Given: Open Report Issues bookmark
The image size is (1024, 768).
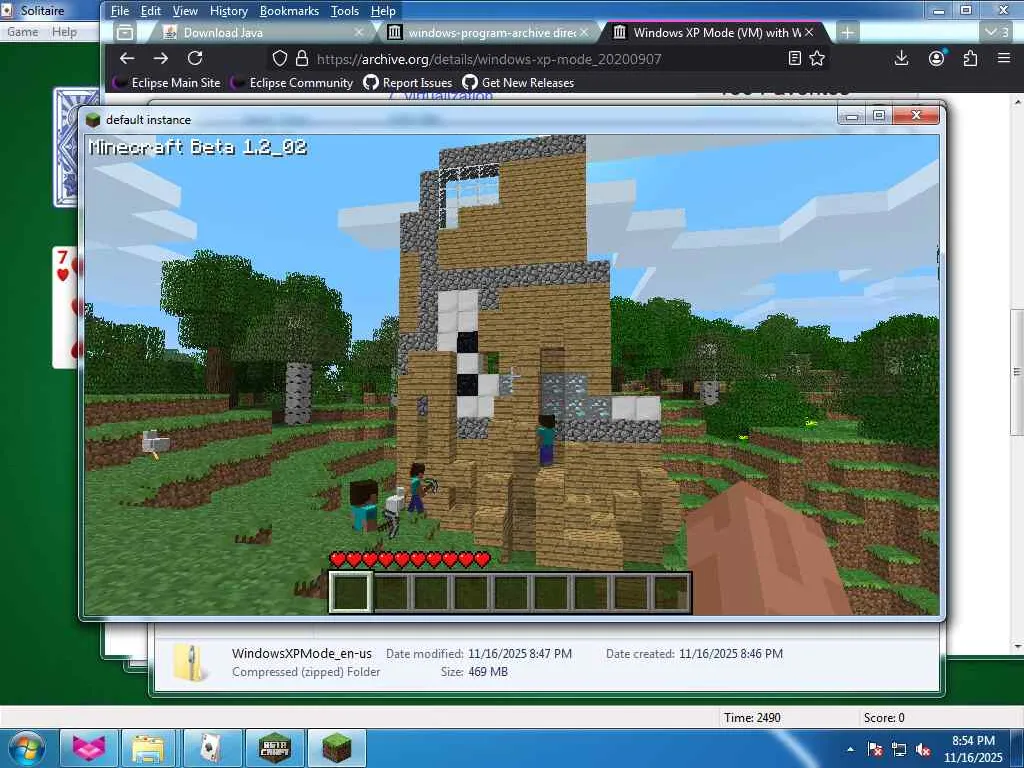Looking at the screenshot, I should coord(408,83).
